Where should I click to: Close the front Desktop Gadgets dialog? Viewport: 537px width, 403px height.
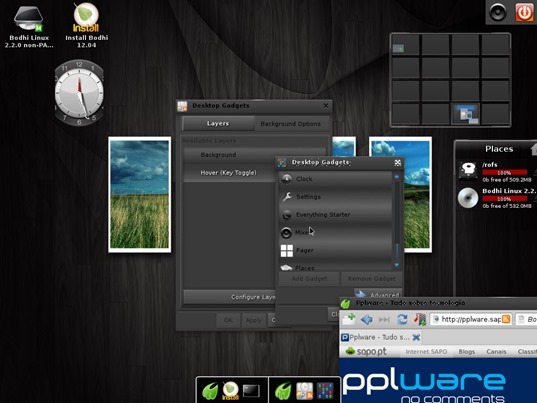tap(397, 163)
